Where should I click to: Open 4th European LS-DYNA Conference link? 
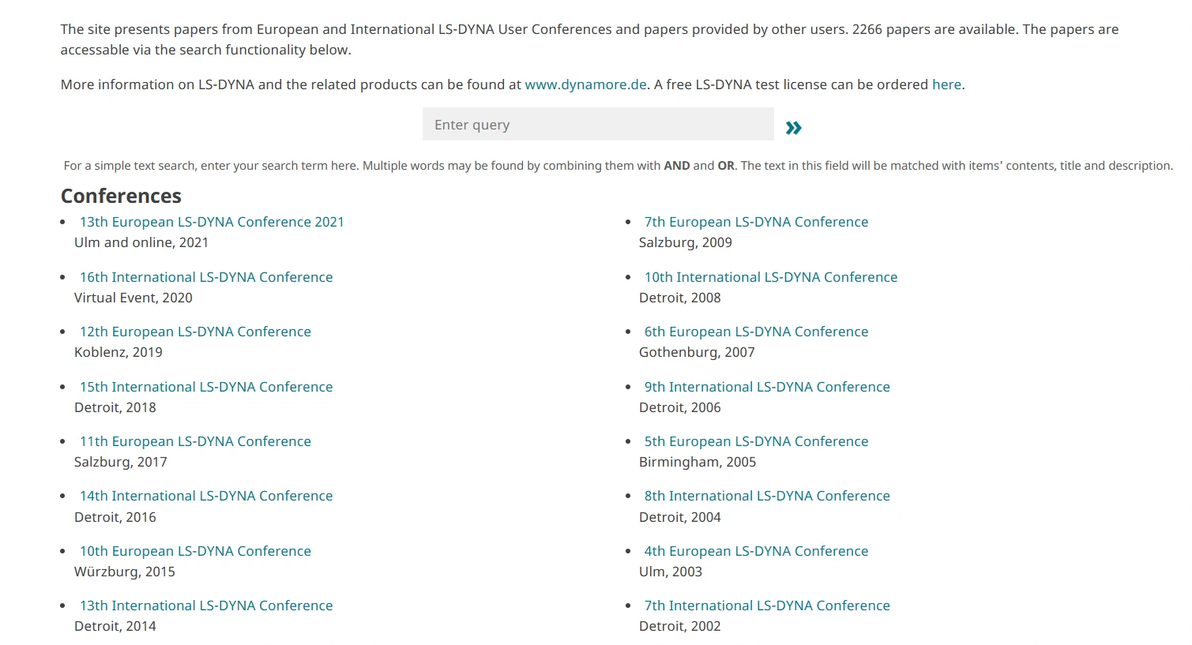(756, 551)
